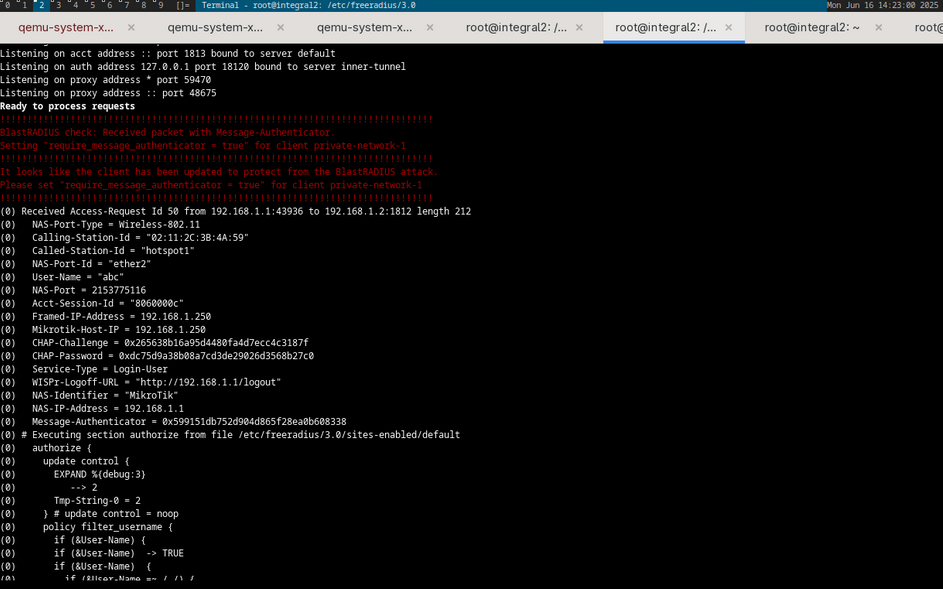Close the third qemu-system-x tab
This screenshot has width=943, height=589.
(429, 28)
